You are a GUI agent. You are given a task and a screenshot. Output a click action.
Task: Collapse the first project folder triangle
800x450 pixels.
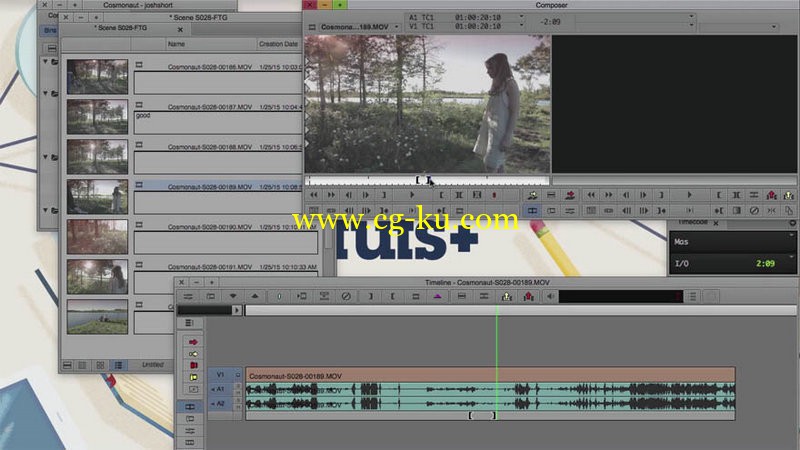click(45, 62)
